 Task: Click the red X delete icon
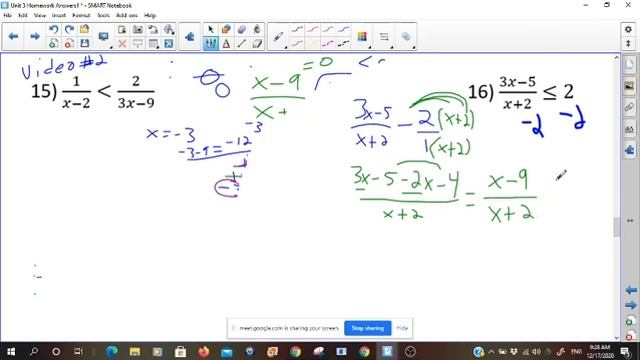(122, 43)
